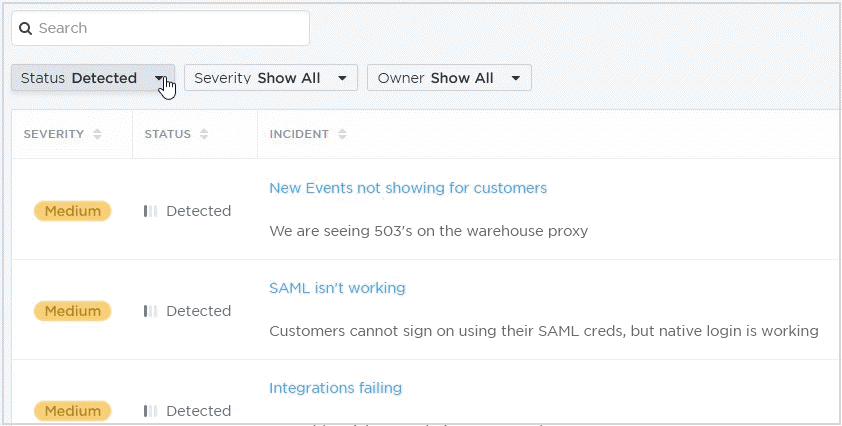Click status bars icon in Integrations failing row
The image size is (842, 426).
click(x=151, y=411)
